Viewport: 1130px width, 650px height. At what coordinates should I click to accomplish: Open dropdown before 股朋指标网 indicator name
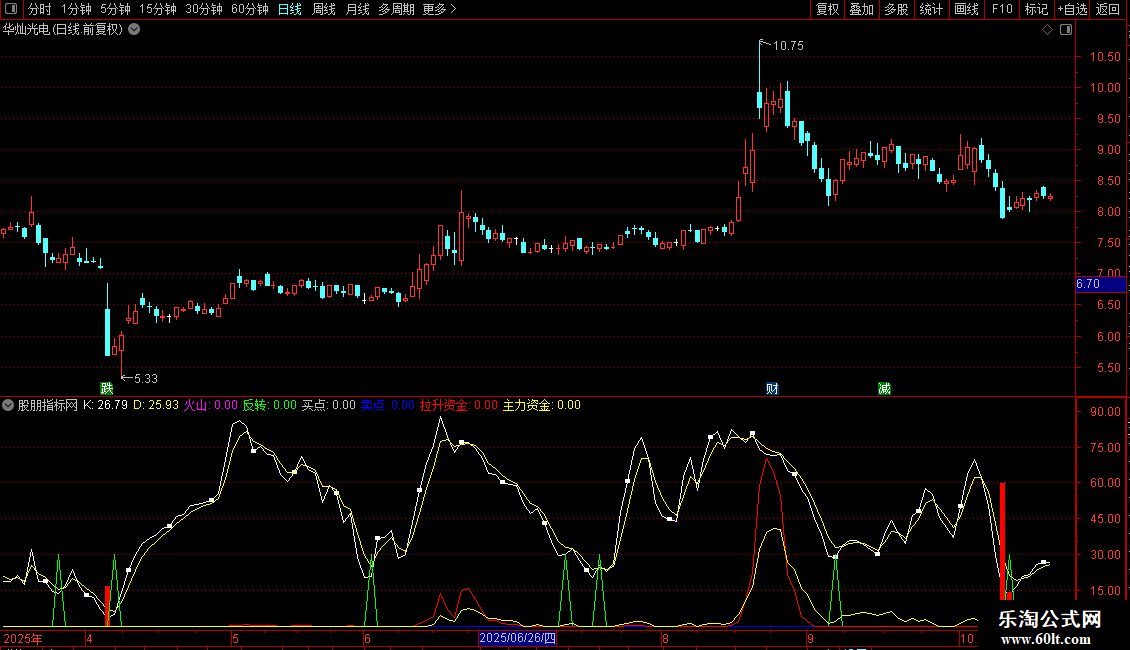pyautogui.click(x=8, y=405)
